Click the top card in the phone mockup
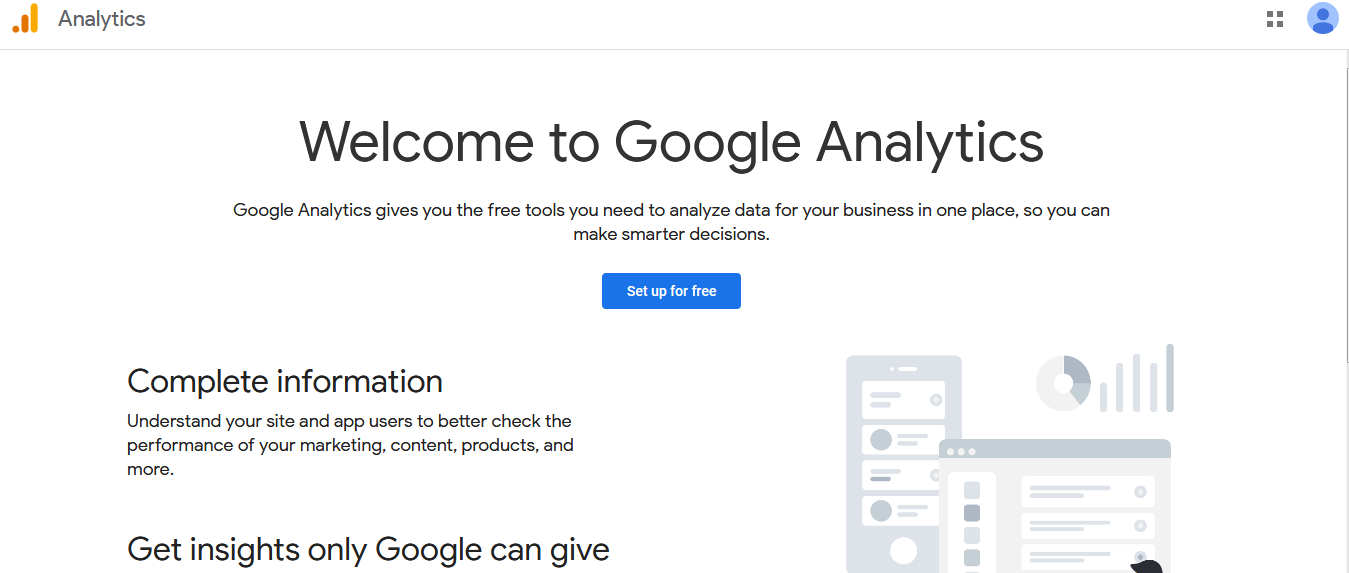 pyautogui.click(x=903, y=399)
